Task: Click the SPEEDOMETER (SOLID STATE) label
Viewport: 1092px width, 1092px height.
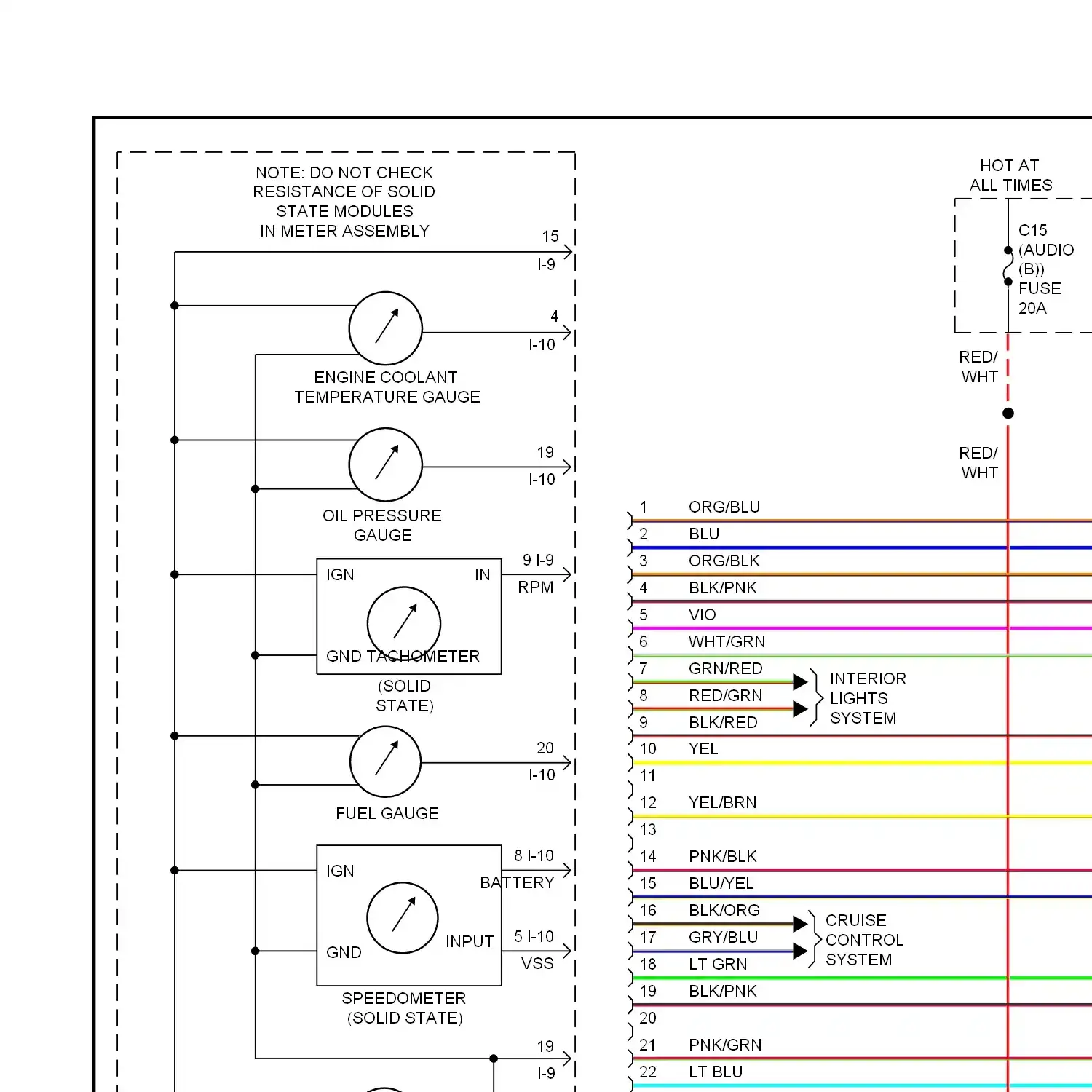Action: tap(404, 1008)
